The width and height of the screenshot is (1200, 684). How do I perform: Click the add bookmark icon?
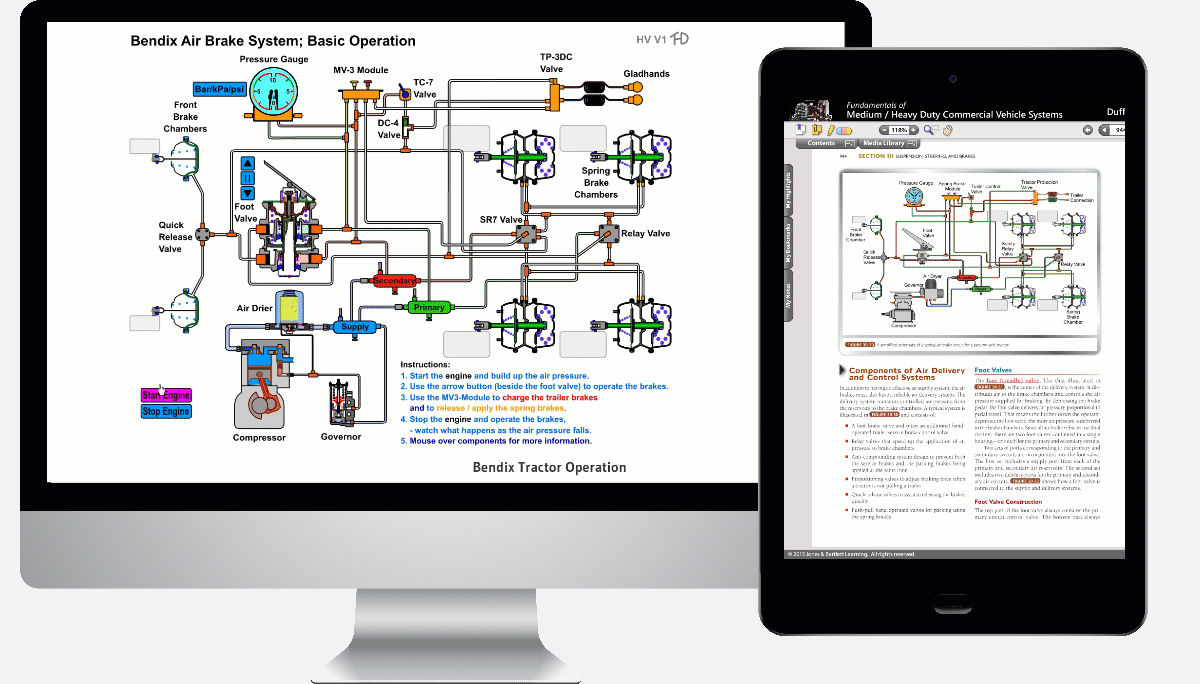(801, 130)
